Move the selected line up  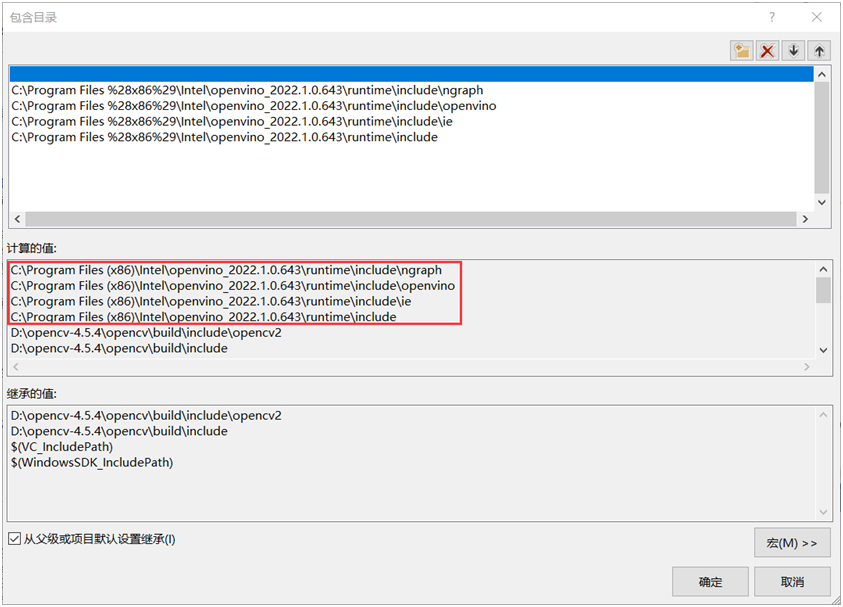pos(819,51)
